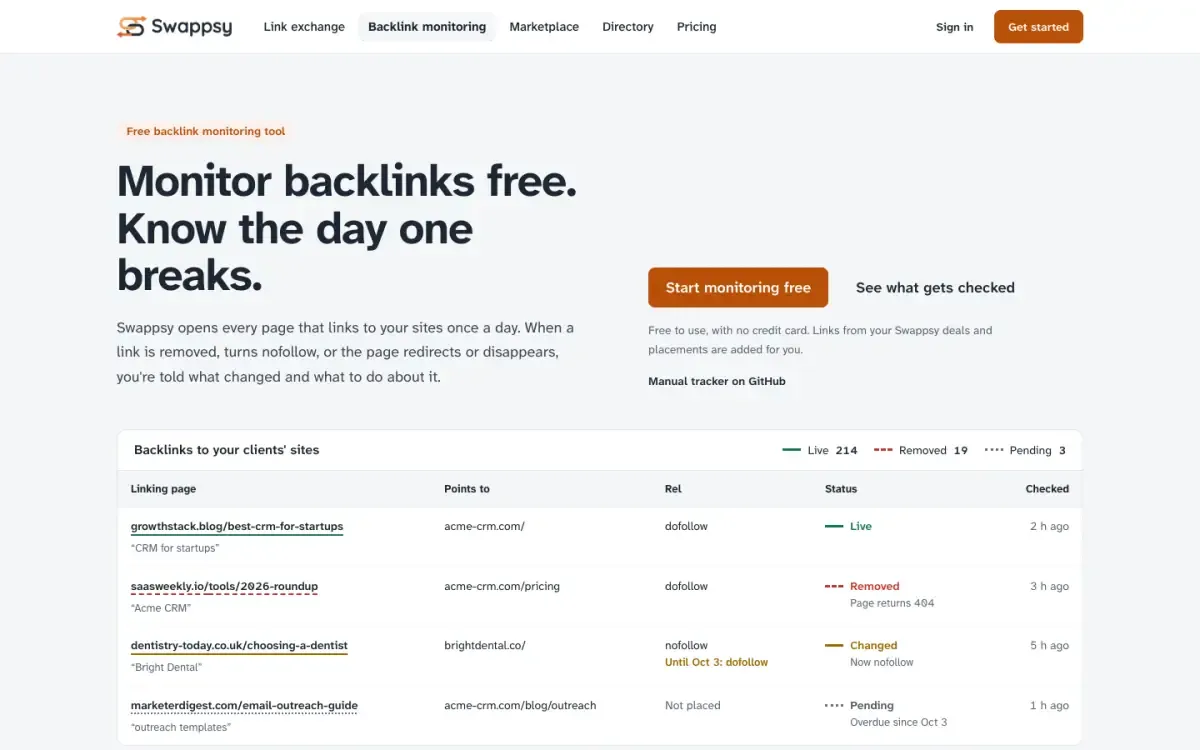The height and width of the screenshot is (750, 1200).
Task: Click the Get started button
Action: coord(1038,27)
